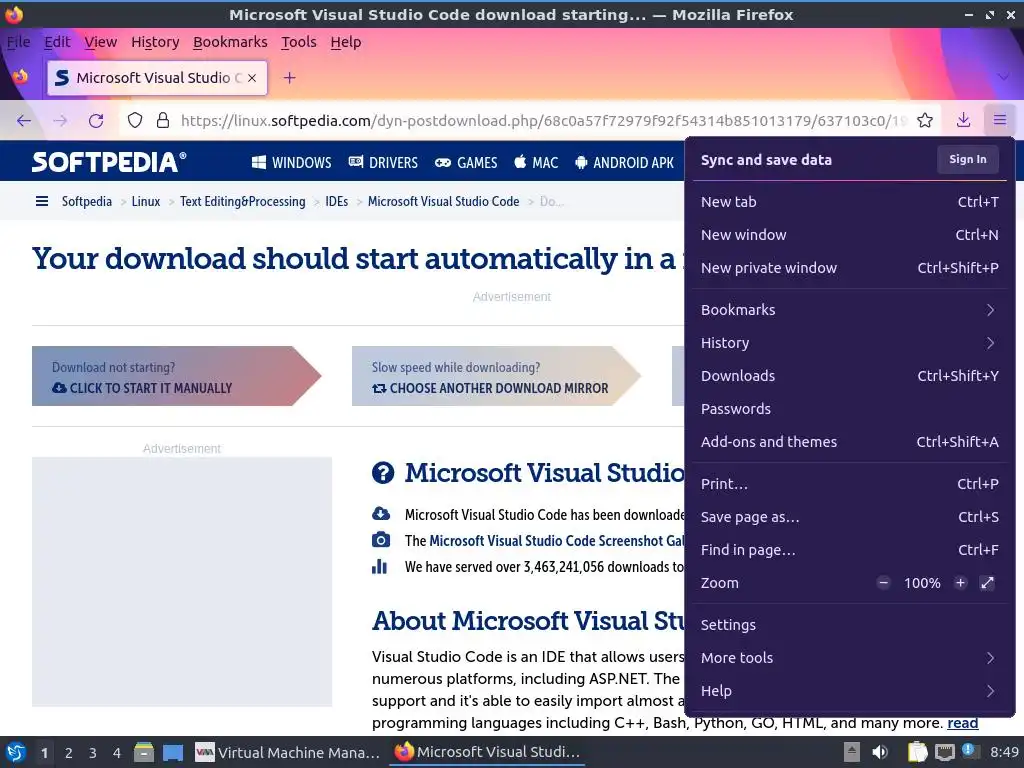The height and width of the screenshot is (768, 1024).
Task: Open Downloads from the menu
Action: tap(850, 376)
